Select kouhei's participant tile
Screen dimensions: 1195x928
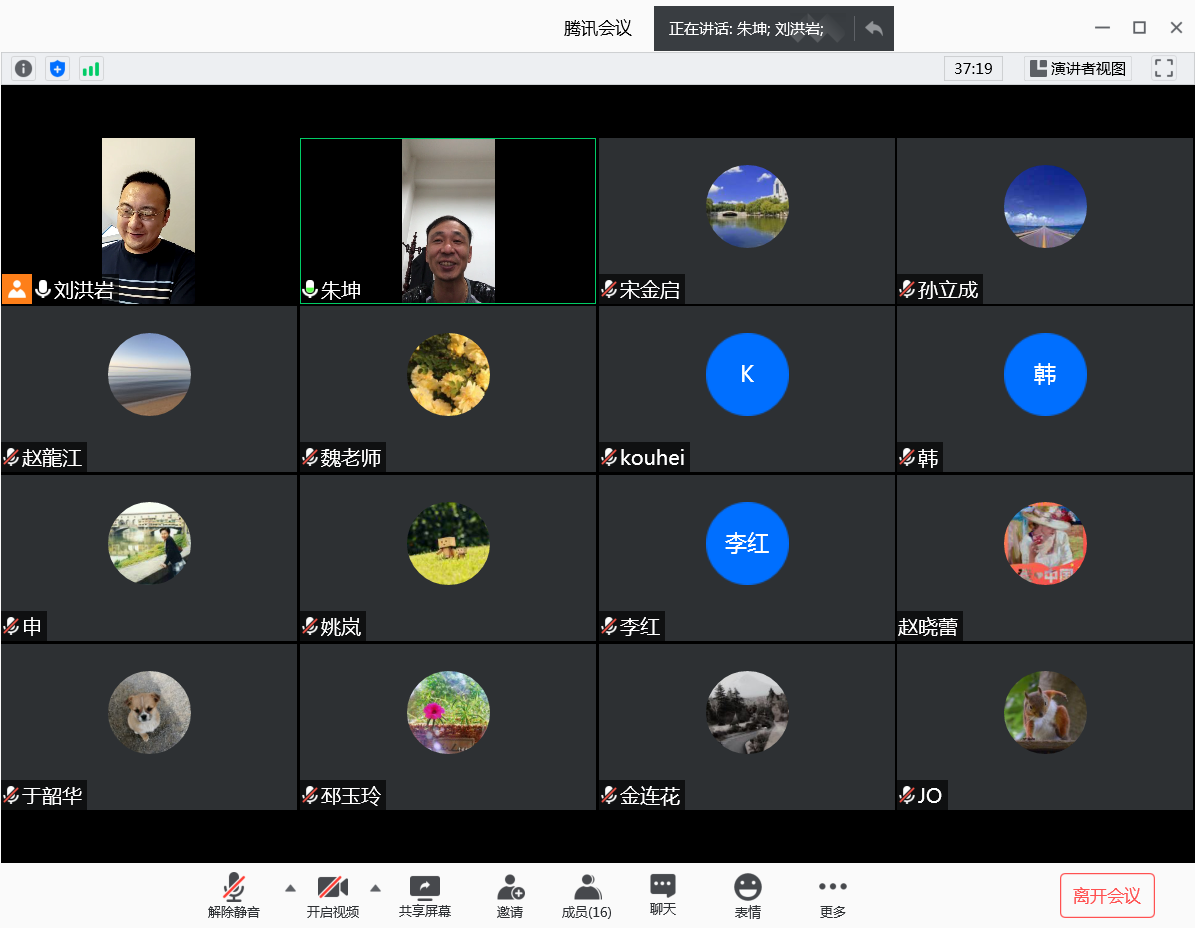coord(746,389)
